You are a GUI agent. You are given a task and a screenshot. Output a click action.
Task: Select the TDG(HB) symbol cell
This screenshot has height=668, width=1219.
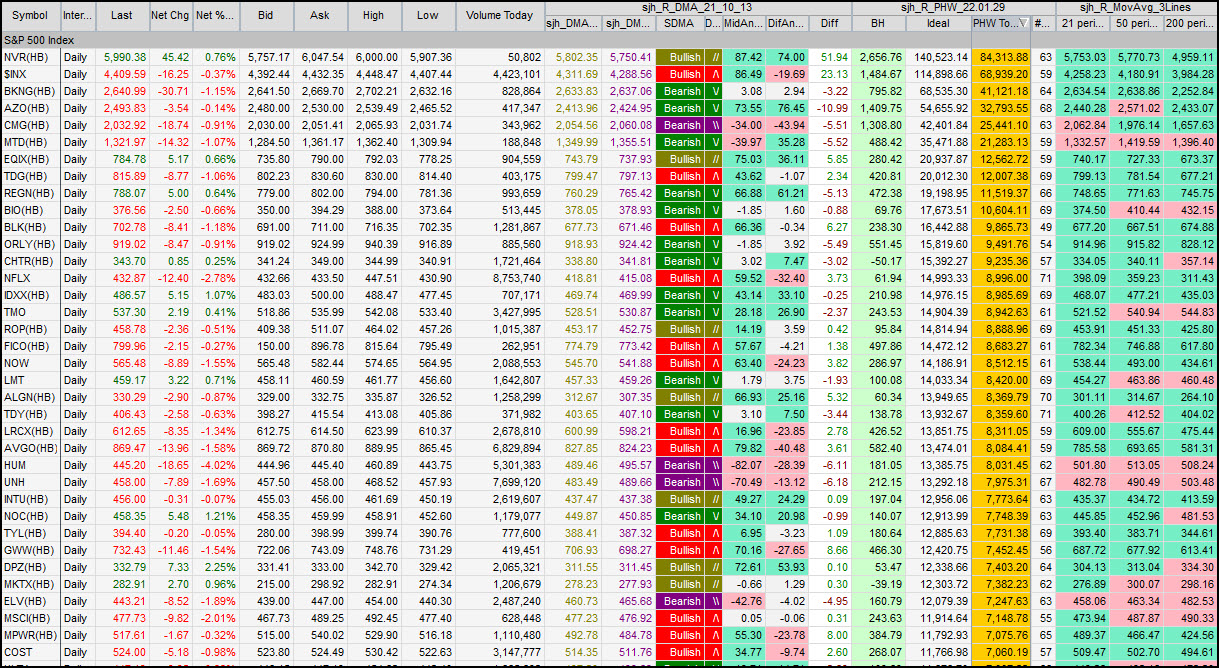(30, 176)
